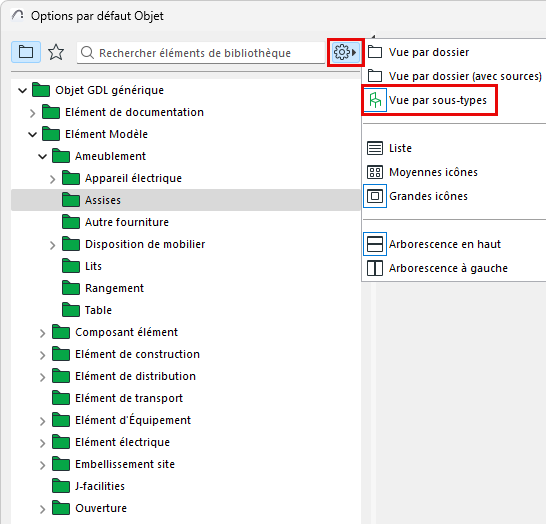Choose the Liste view icon
Viewport: 546px width, 524px height.
click(375, 148)
